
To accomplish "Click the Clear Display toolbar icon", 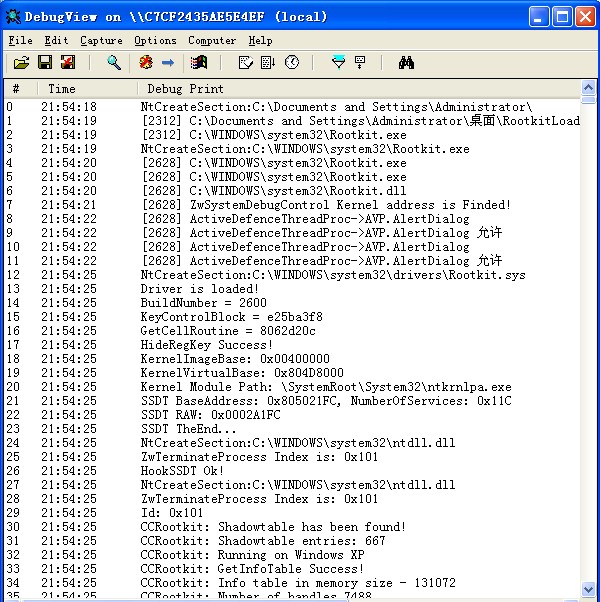I will (246, 62).
